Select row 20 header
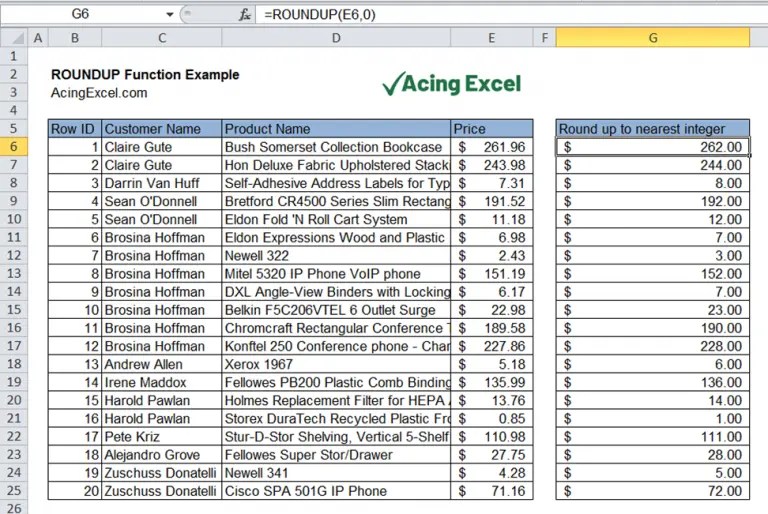 click(14, 400)
